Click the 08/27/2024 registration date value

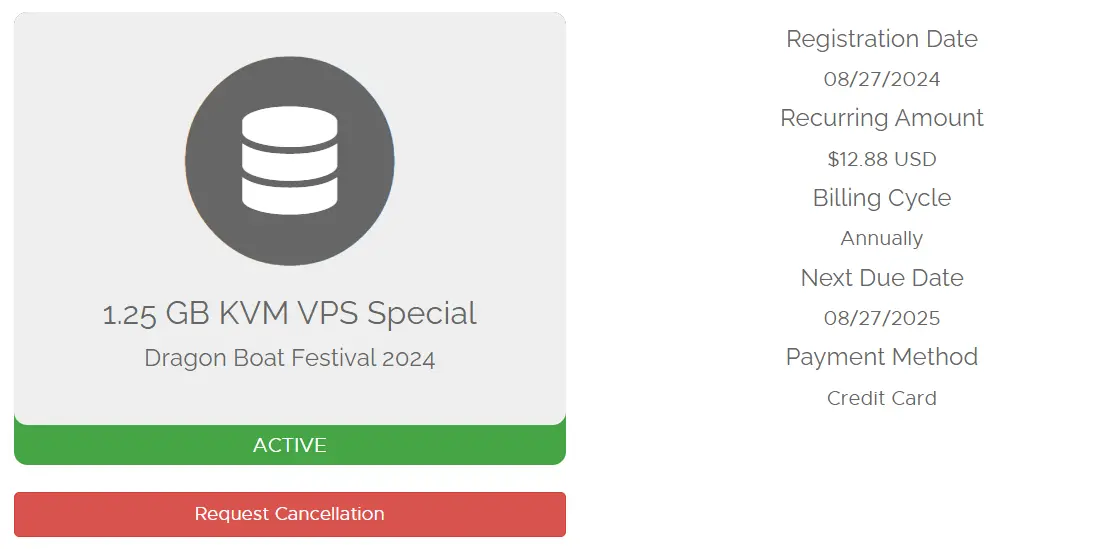882,79
